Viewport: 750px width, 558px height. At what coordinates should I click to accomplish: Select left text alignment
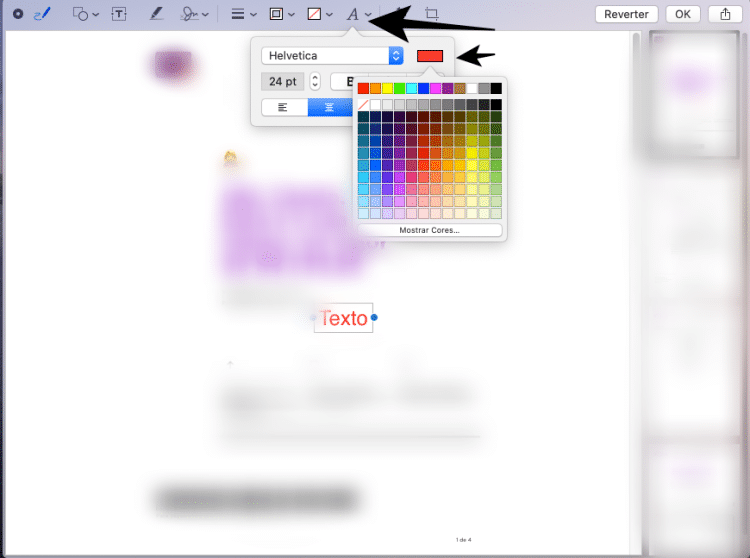pyautogui.click(x=284, y=107)
